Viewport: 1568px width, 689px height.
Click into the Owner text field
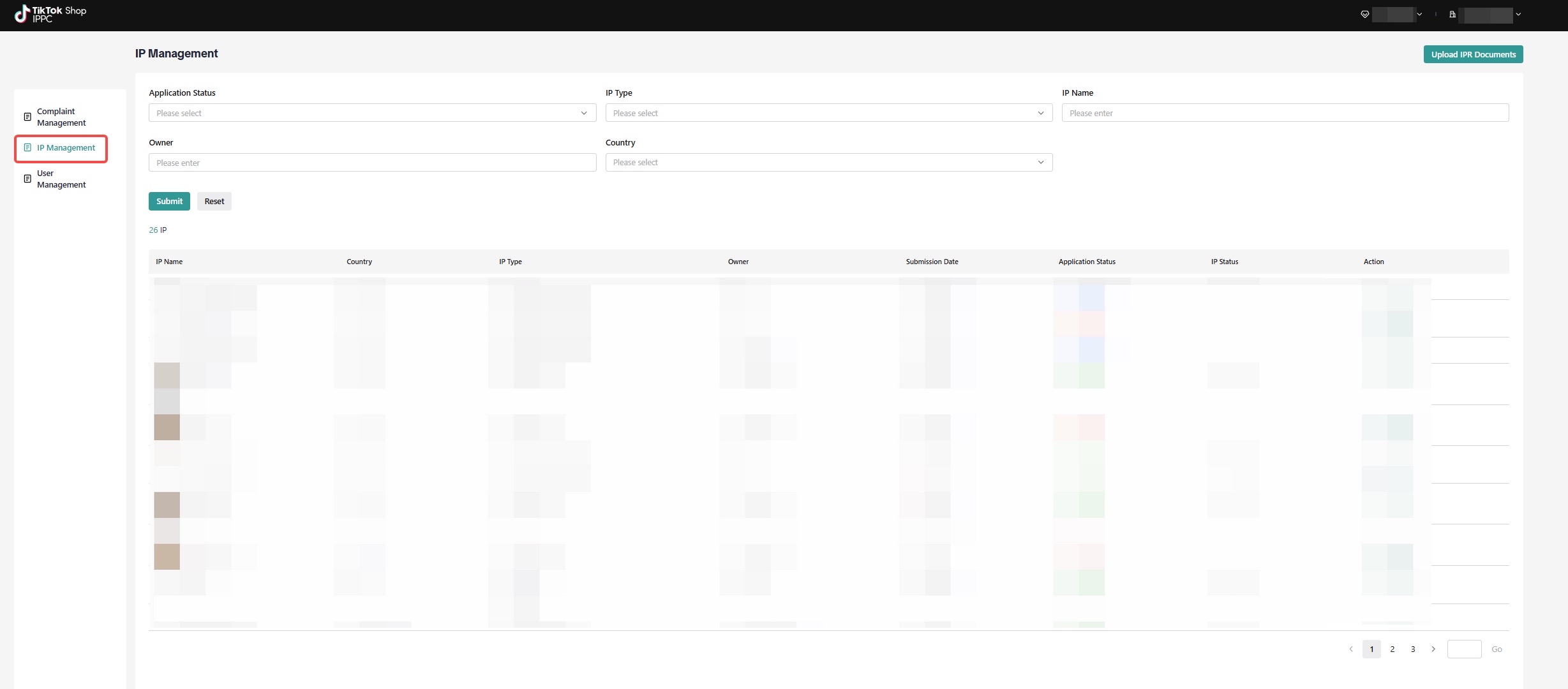[x=372, y=163]
